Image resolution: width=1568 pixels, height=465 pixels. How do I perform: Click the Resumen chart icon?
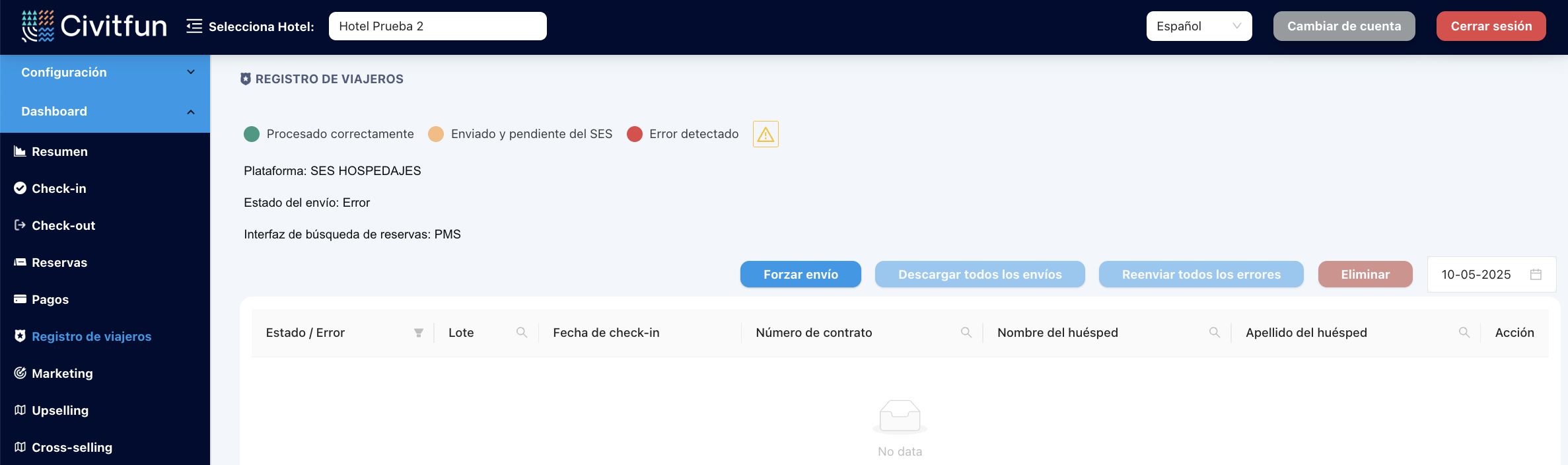click(20, 151)
